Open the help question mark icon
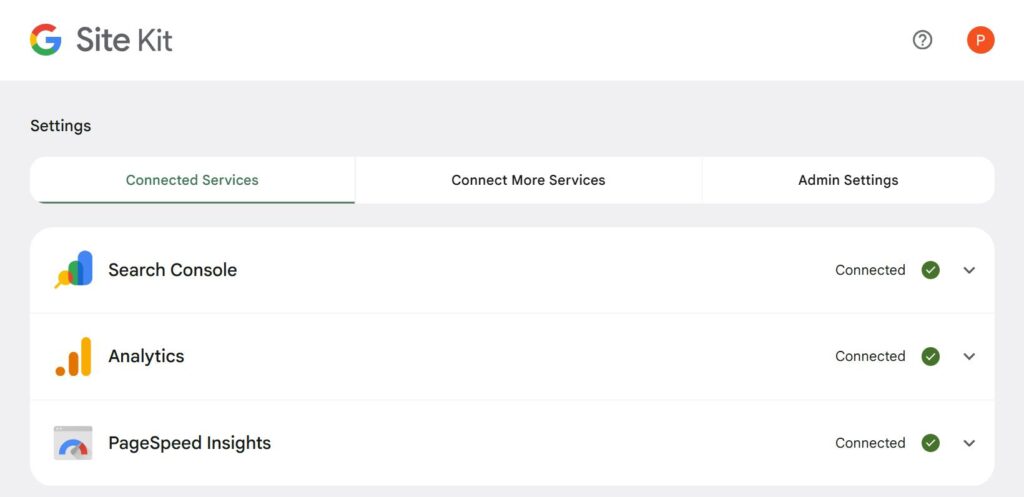The height and width of the screenshot is (497, 1024). [x=922, y=40]
